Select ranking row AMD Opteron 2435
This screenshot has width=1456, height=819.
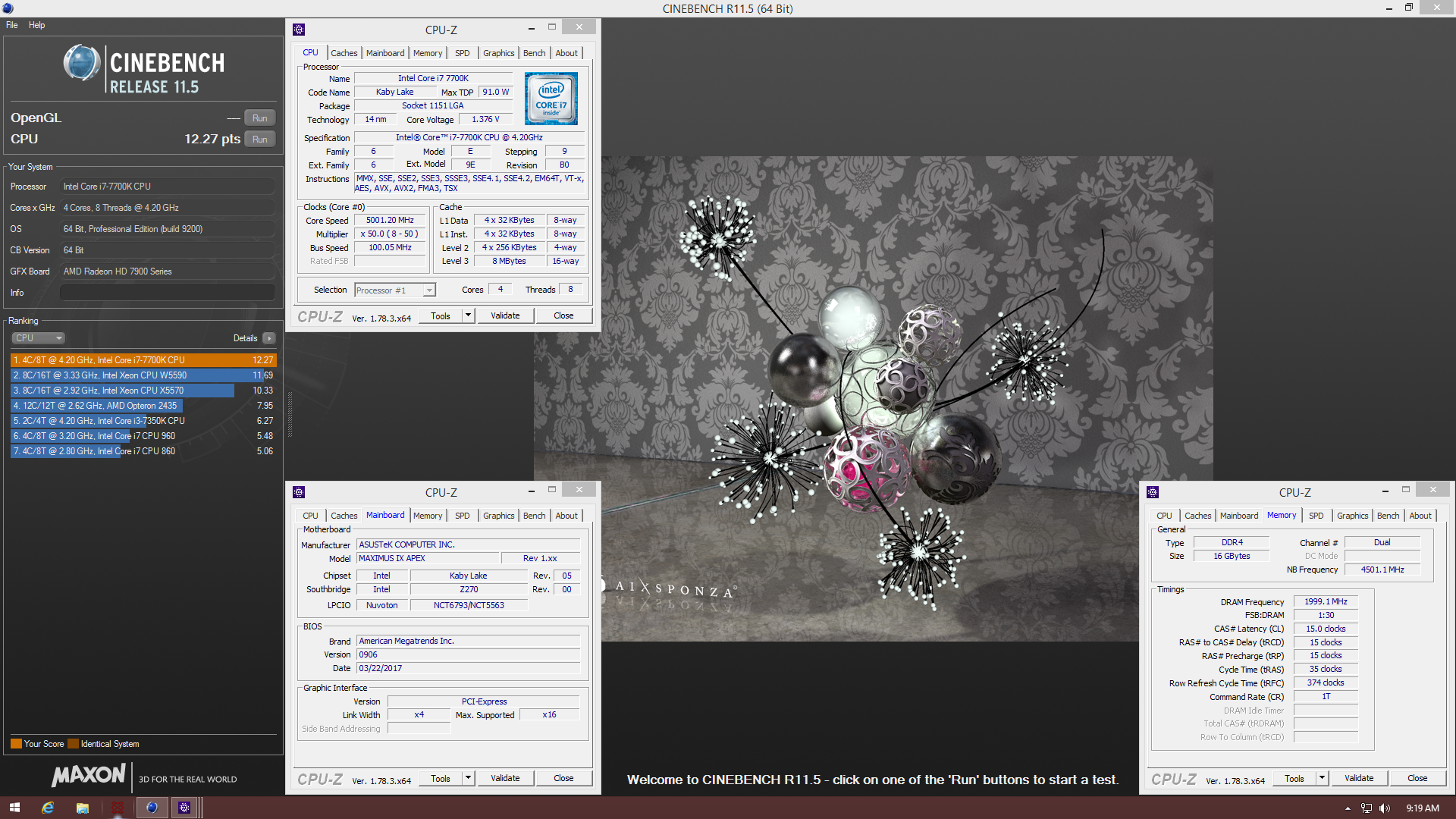143,406
